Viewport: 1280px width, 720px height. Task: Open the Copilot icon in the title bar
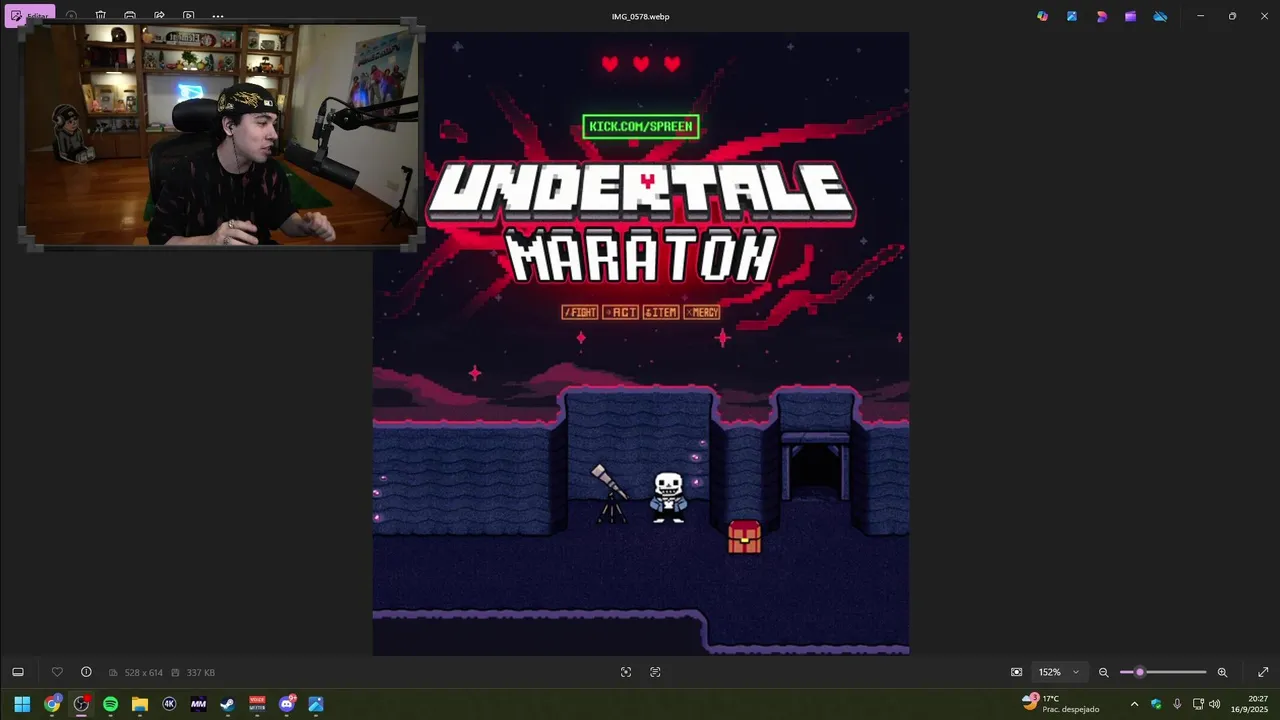(1042, 16)
